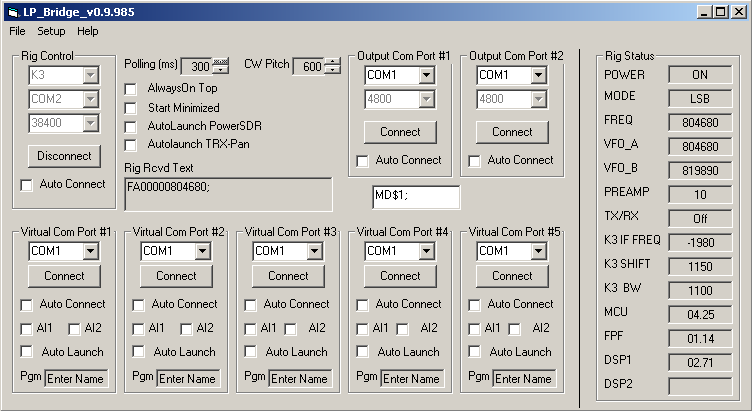
Task: Open the File menu
Action: pos(17,31)
